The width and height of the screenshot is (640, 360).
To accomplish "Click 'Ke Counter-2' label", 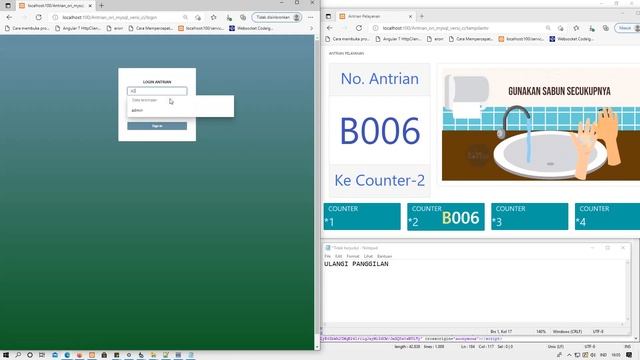I will pyautogui.click(x=380, y=180).
